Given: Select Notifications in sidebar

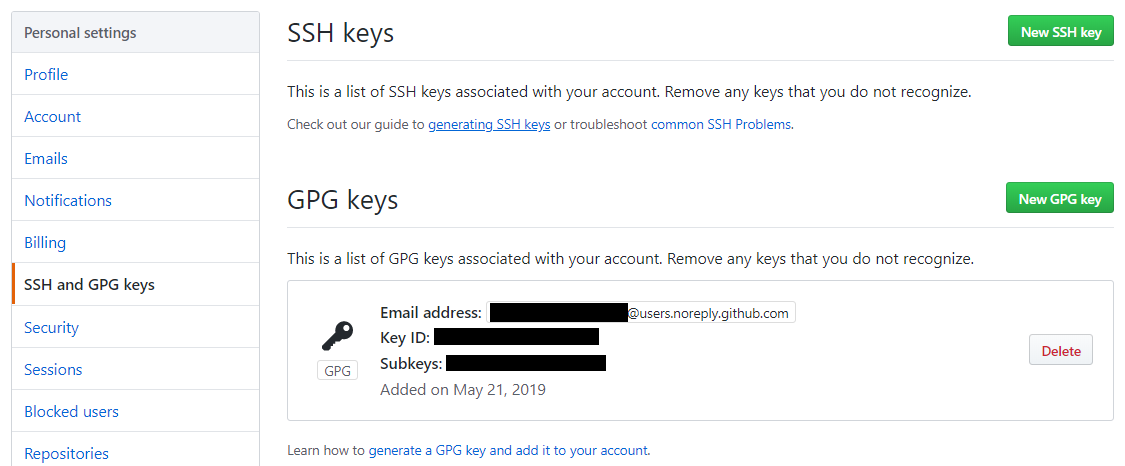Looking at the screenshot, I should [68, 201].
